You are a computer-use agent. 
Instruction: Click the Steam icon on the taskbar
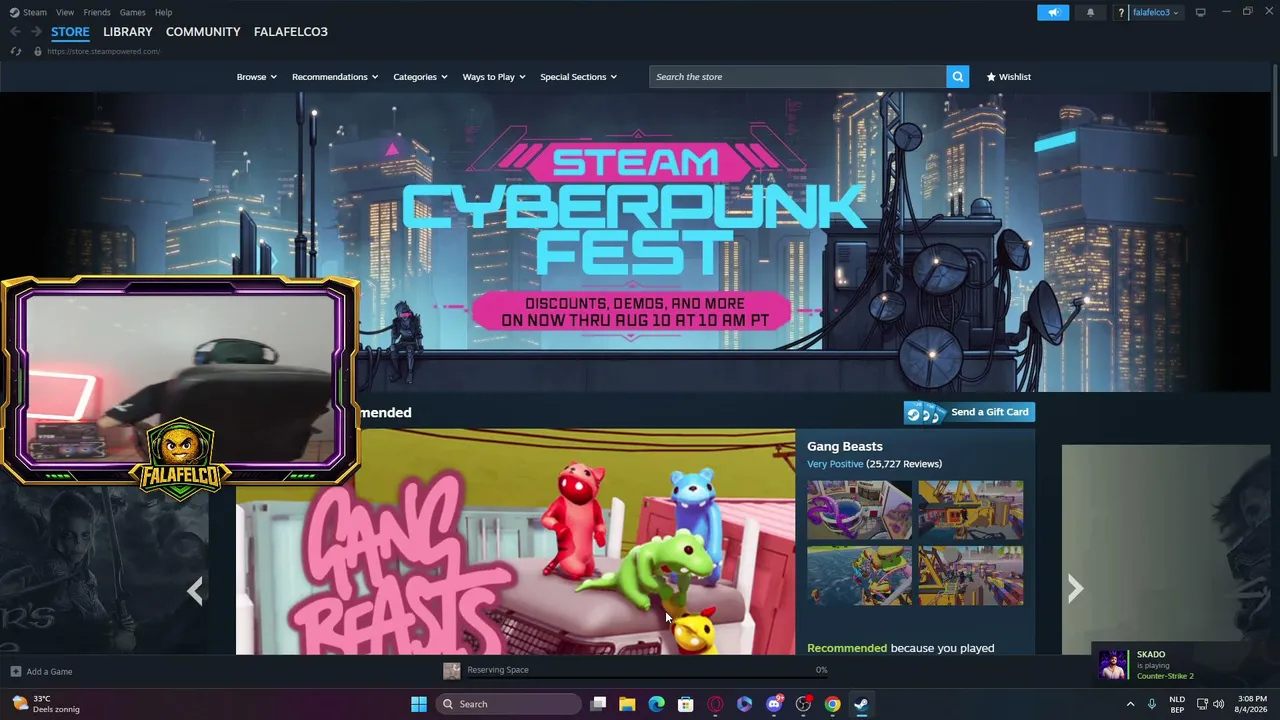coord(861,704)
